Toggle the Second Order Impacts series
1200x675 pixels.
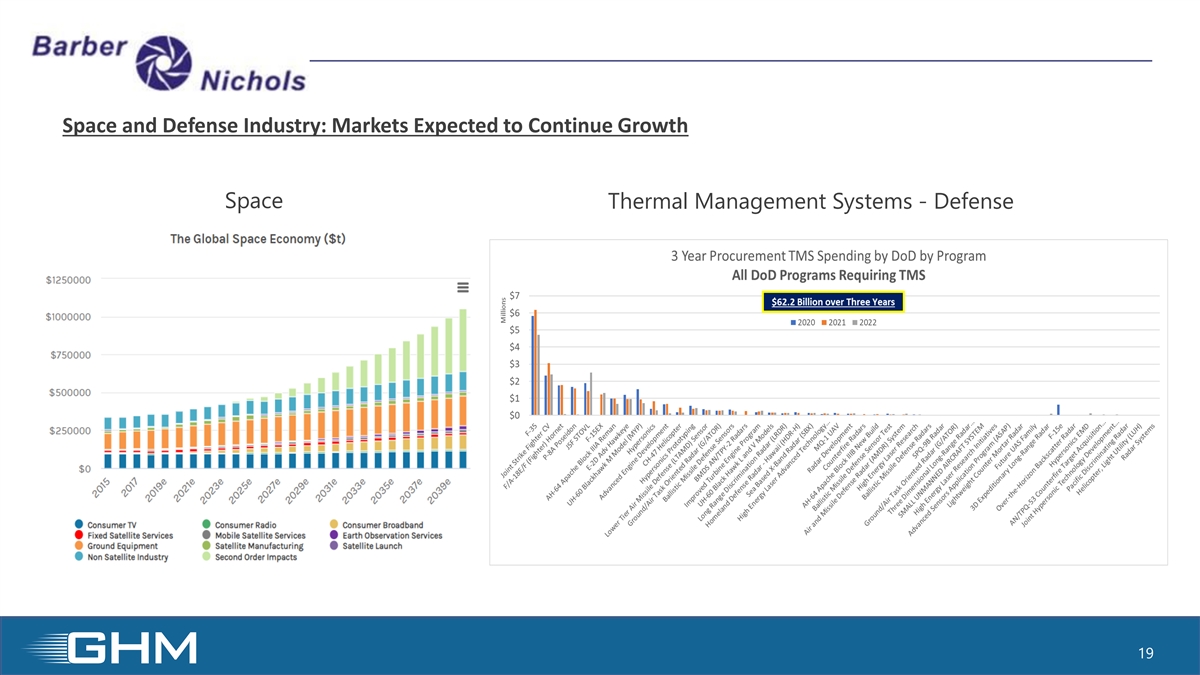coord(205,557)
